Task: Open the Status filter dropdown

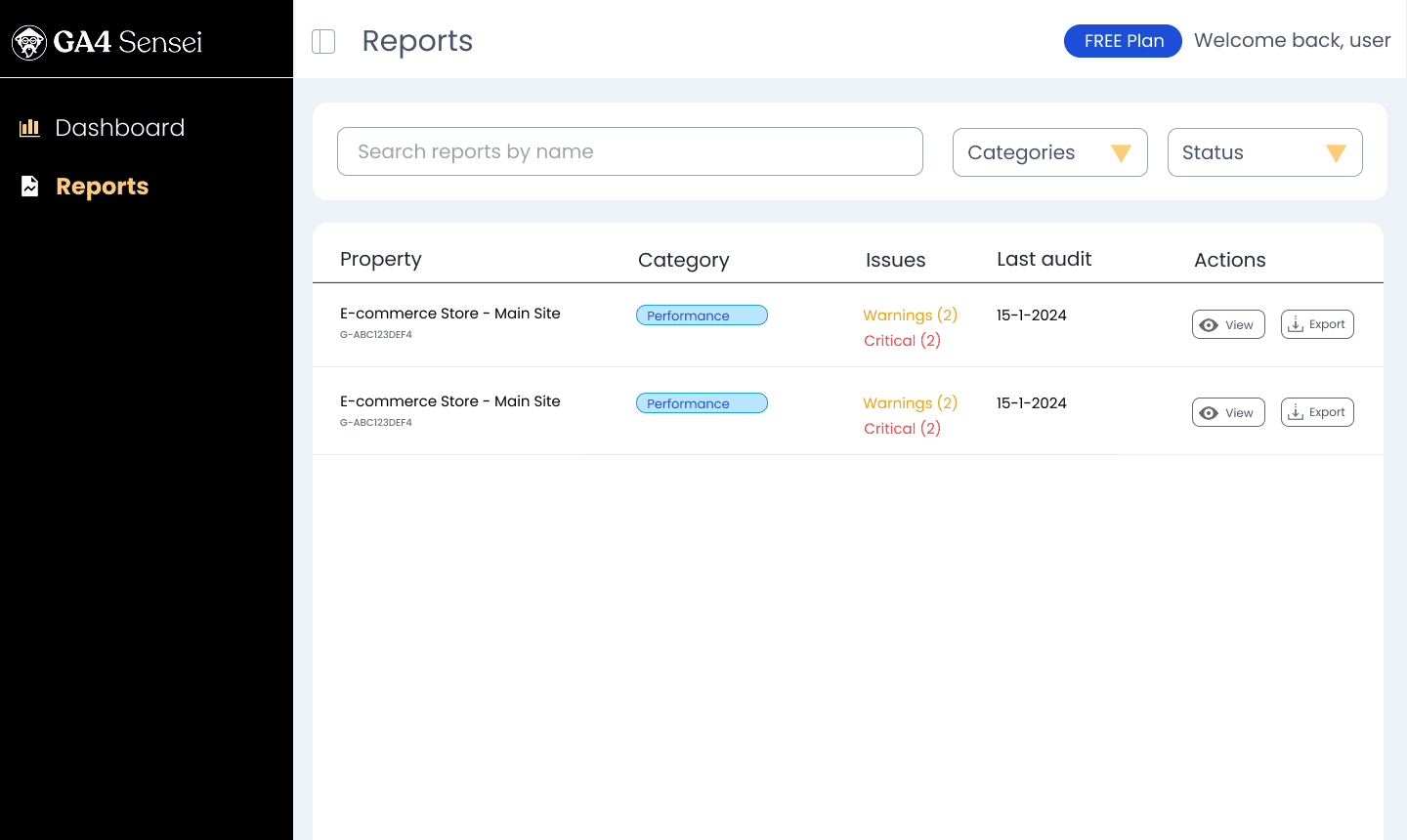Action: (1264, 152)
